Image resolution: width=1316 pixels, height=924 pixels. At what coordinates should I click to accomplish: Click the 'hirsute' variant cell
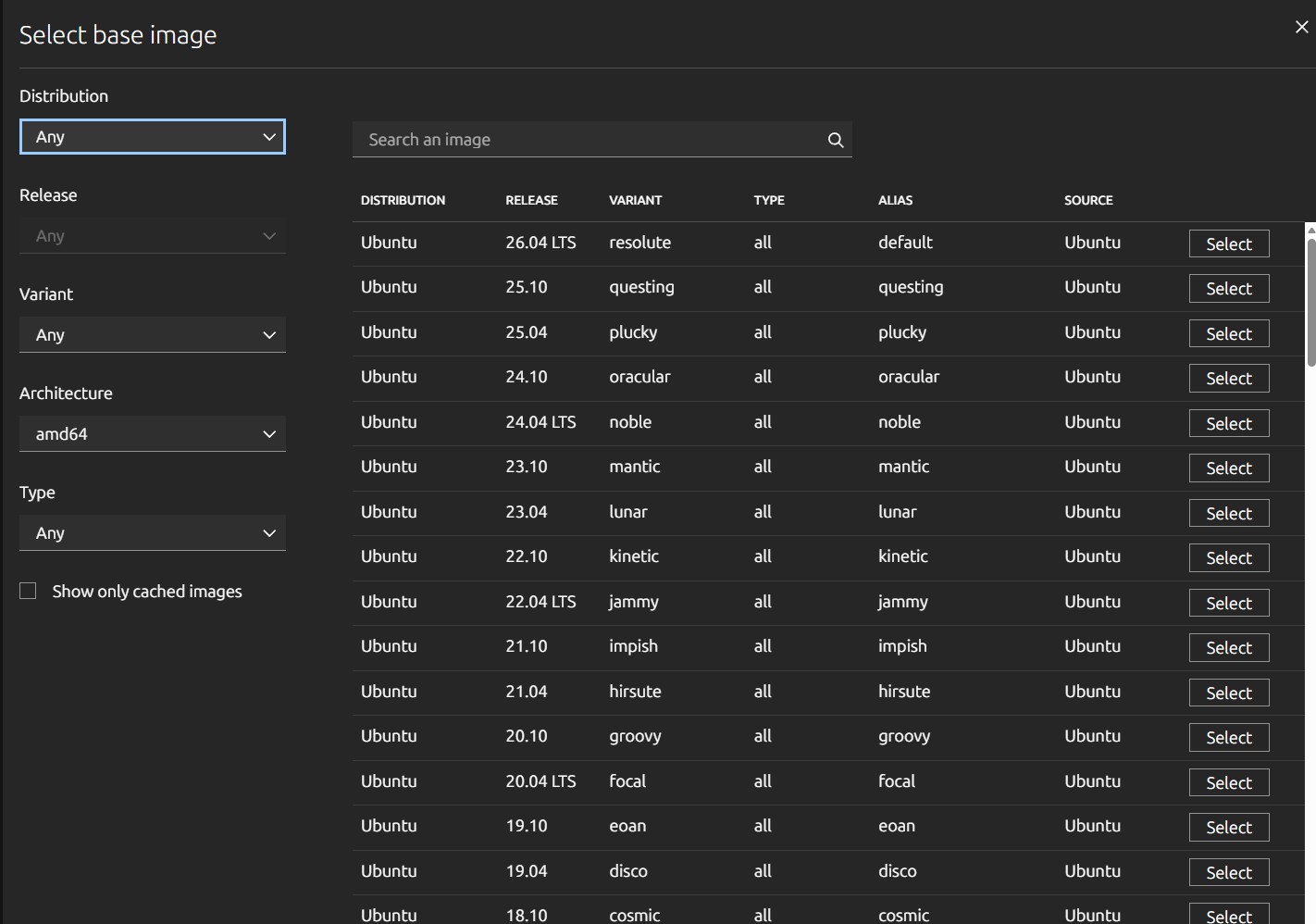pos(635,692)
